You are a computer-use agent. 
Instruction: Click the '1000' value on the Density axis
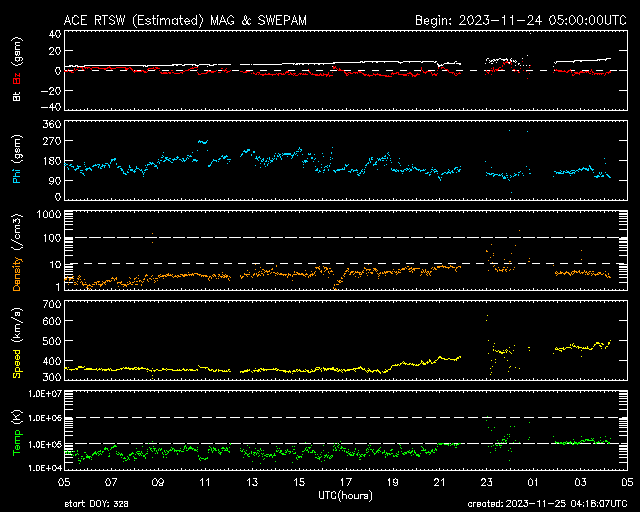click(x=49, y=215)
